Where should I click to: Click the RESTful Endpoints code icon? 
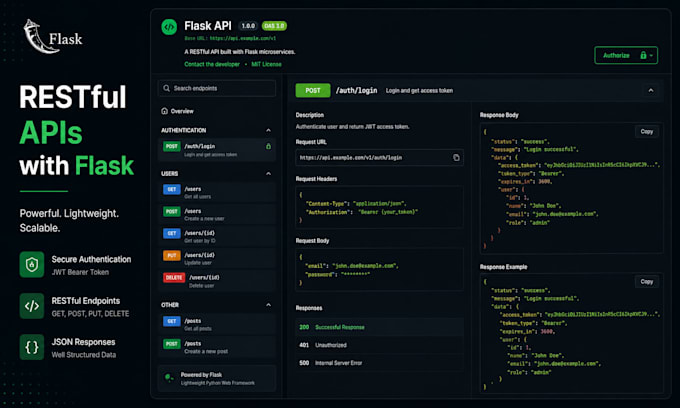(x=32, y=306)
